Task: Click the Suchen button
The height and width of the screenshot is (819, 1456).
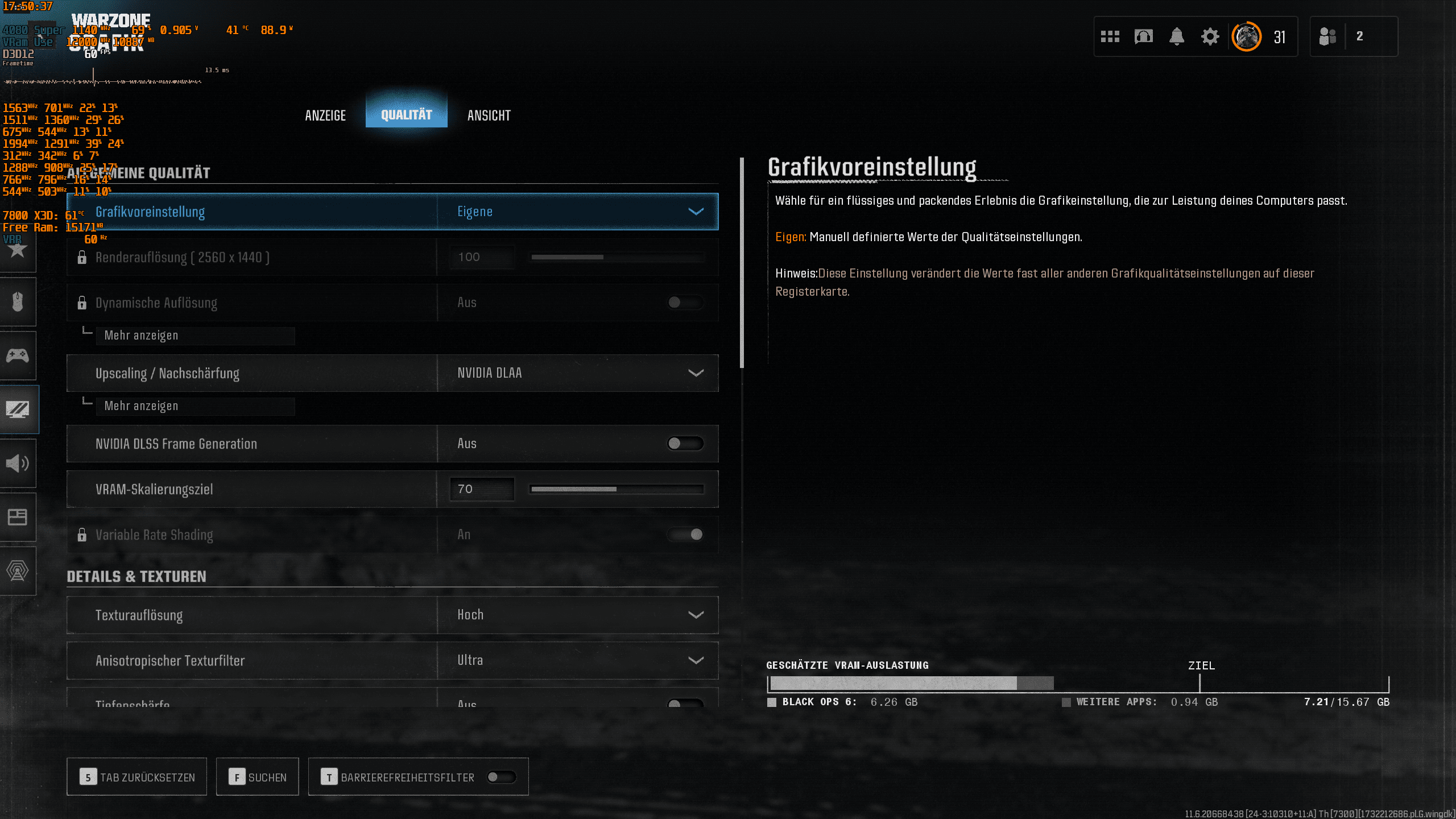Action: point(257,777)
